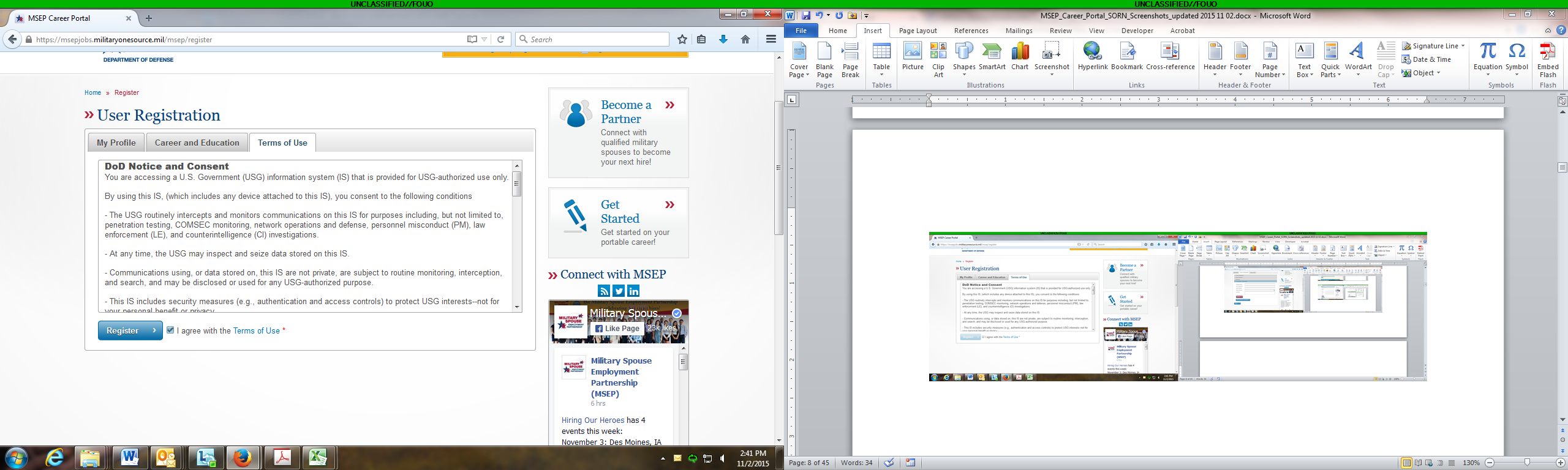Insert Date & Time in Word
This screenshot has width=1568, height=470.
1427,59
